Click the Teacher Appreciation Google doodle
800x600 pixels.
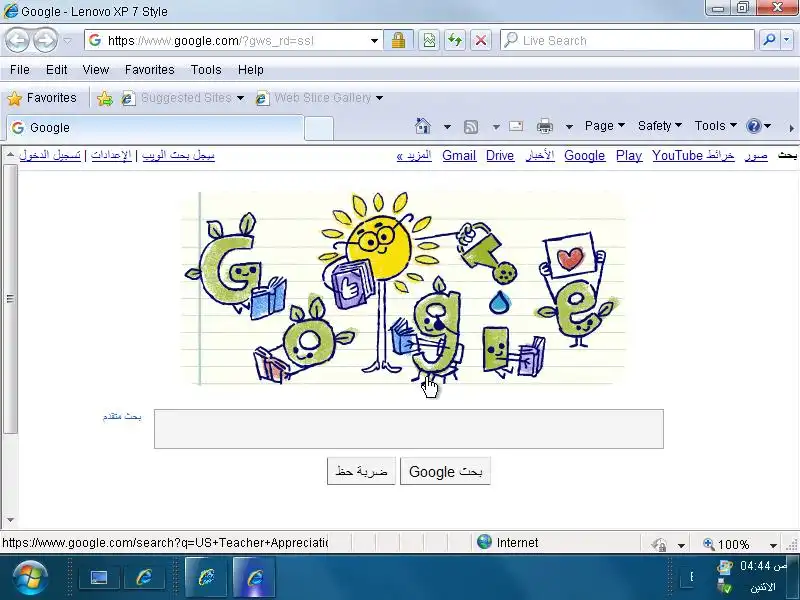tap(403, 288)
